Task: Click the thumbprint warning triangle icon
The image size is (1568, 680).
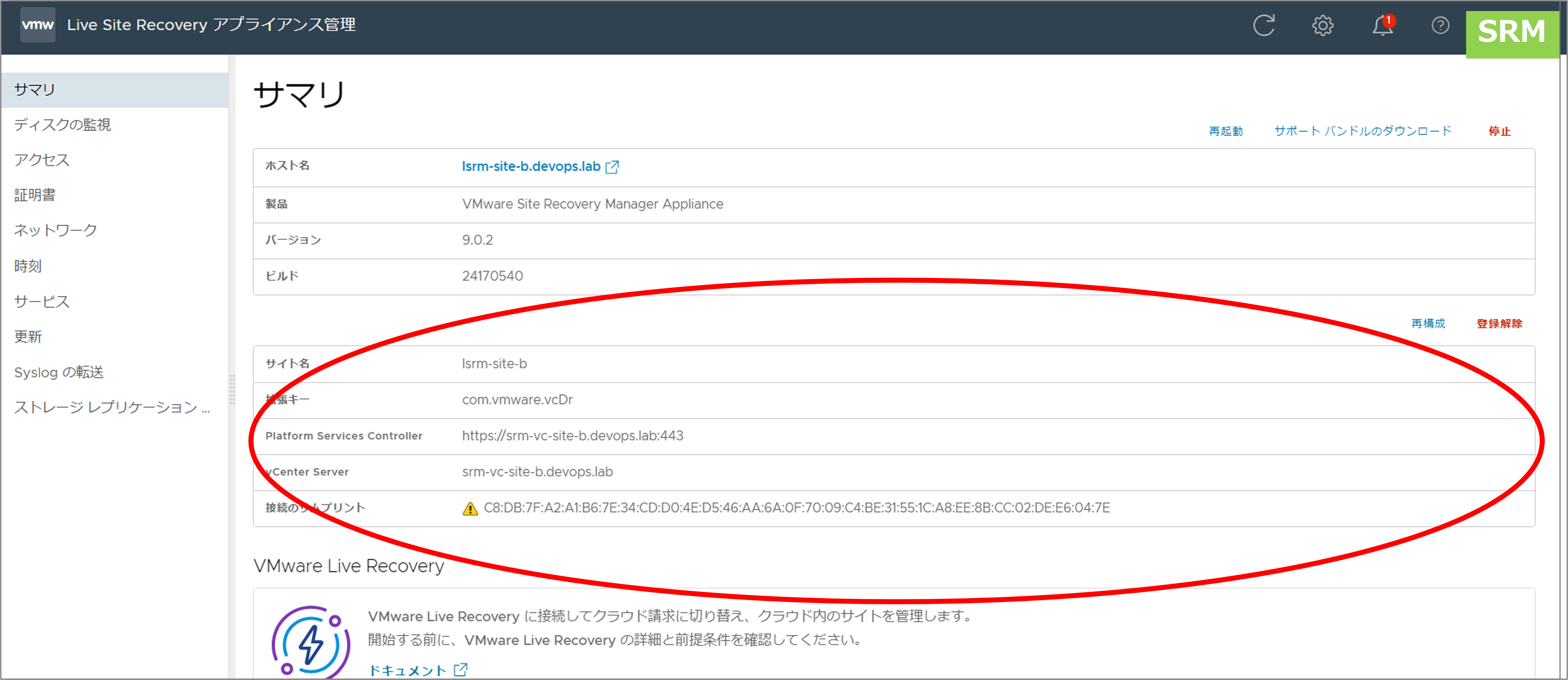Action: [x=470, y=508]
